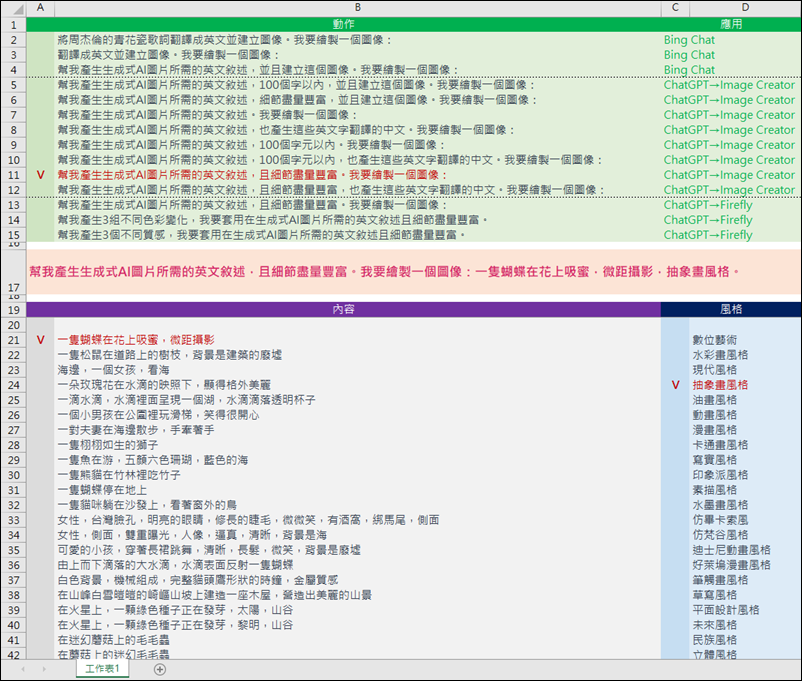Screen dimensions: 802x681
Task: Select the row 19 header
Action: tap(13, 310)
